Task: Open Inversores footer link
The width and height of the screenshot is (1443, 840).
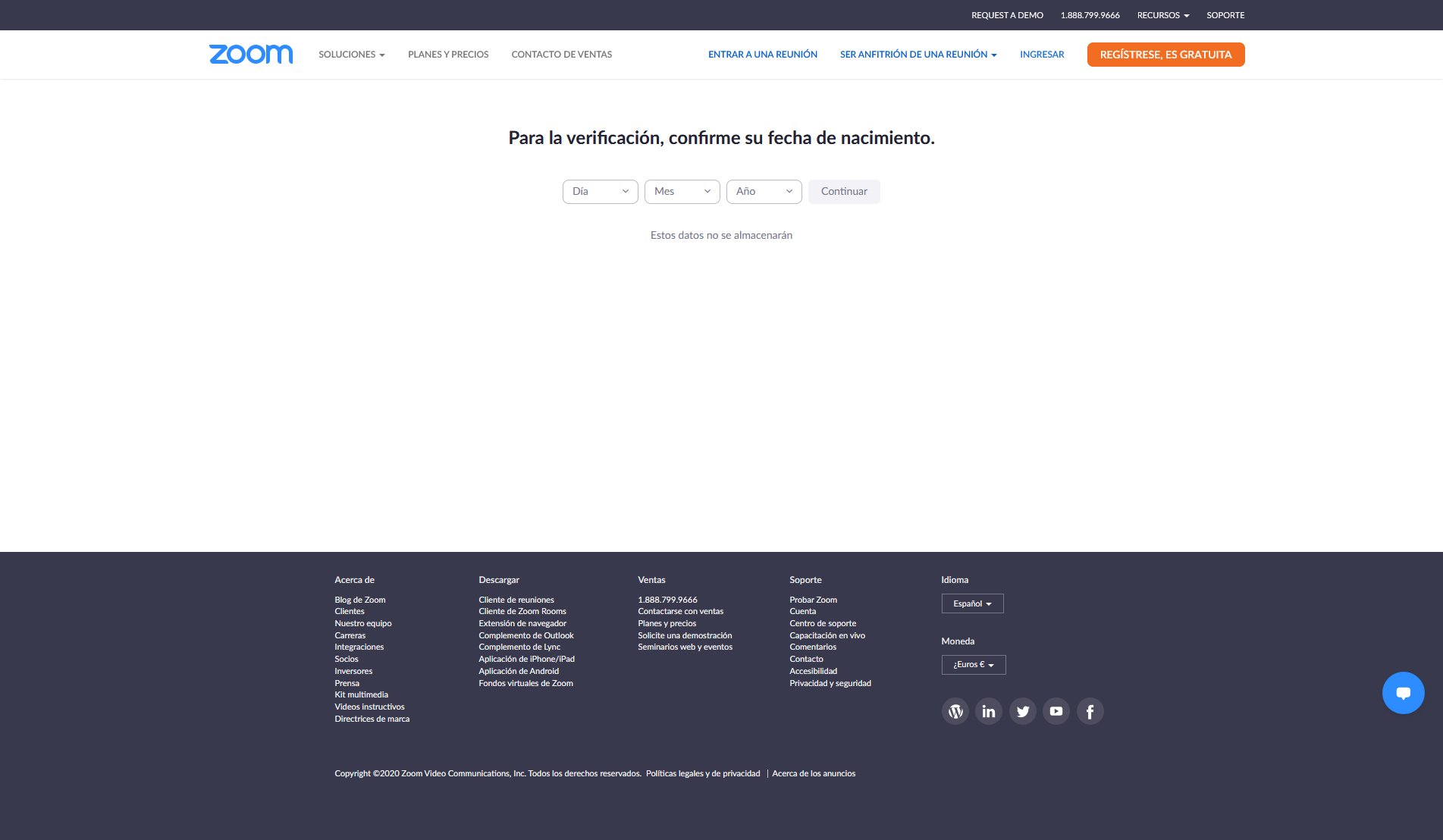Action: pyautogui.click(x=353, y=671)
